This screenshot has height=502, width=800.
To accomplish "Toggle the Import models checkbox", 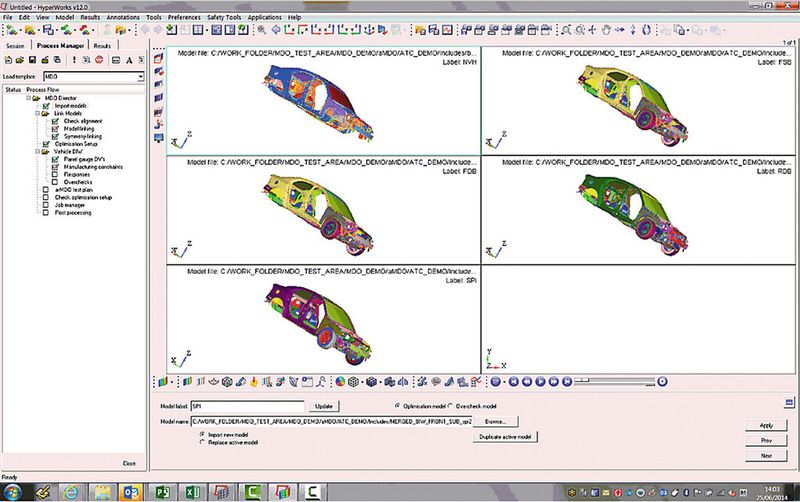I will coord(46,106).
